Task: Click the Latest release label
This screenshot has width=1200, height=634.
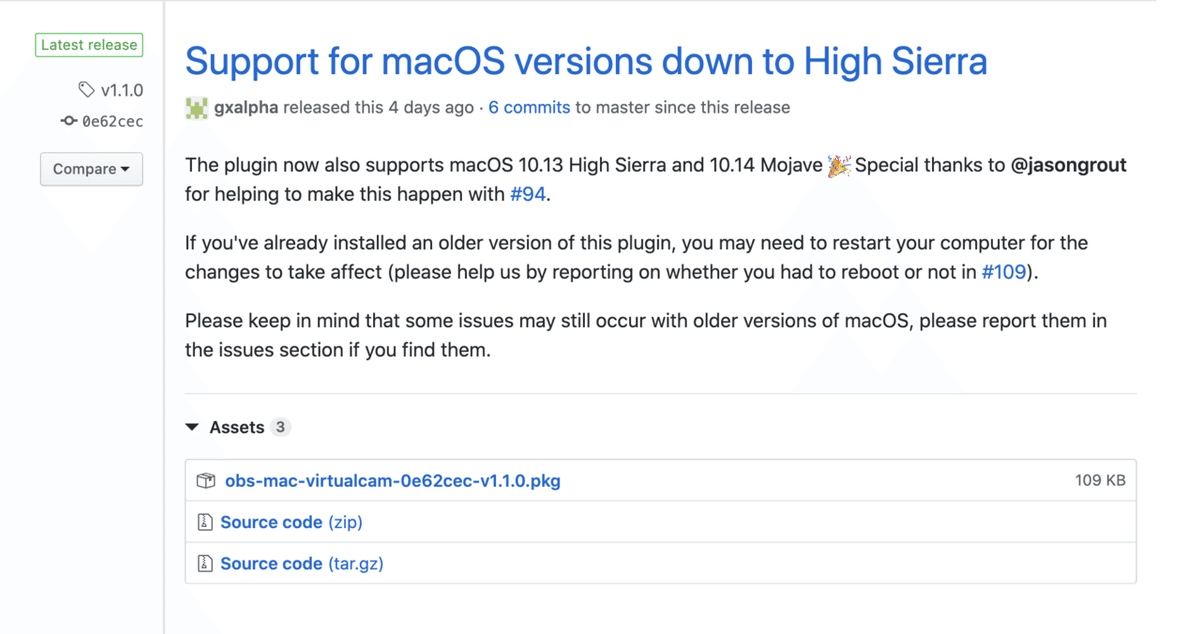Action: [89, 45]
